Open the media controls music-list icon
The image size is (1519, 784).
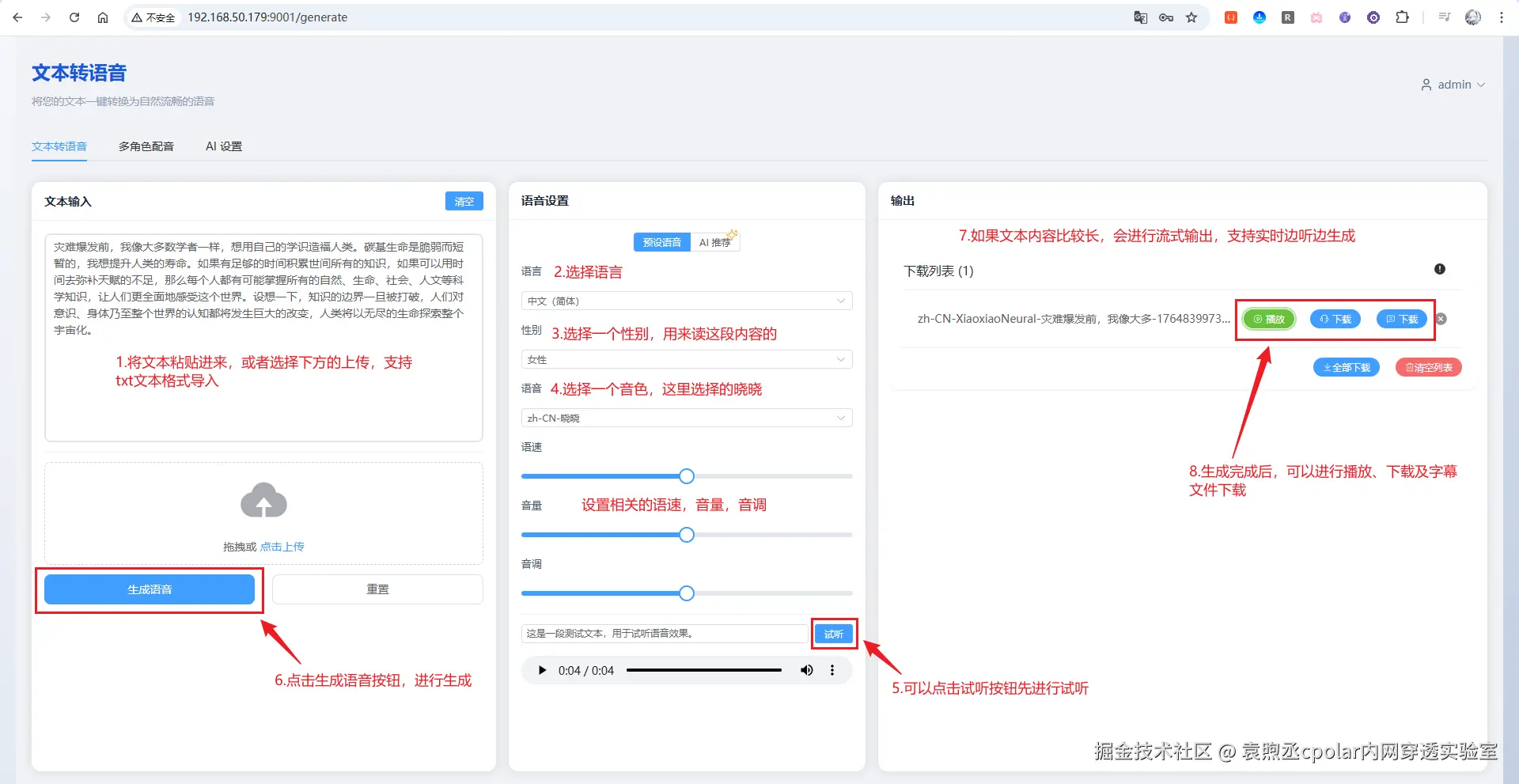pos(1445,17)
